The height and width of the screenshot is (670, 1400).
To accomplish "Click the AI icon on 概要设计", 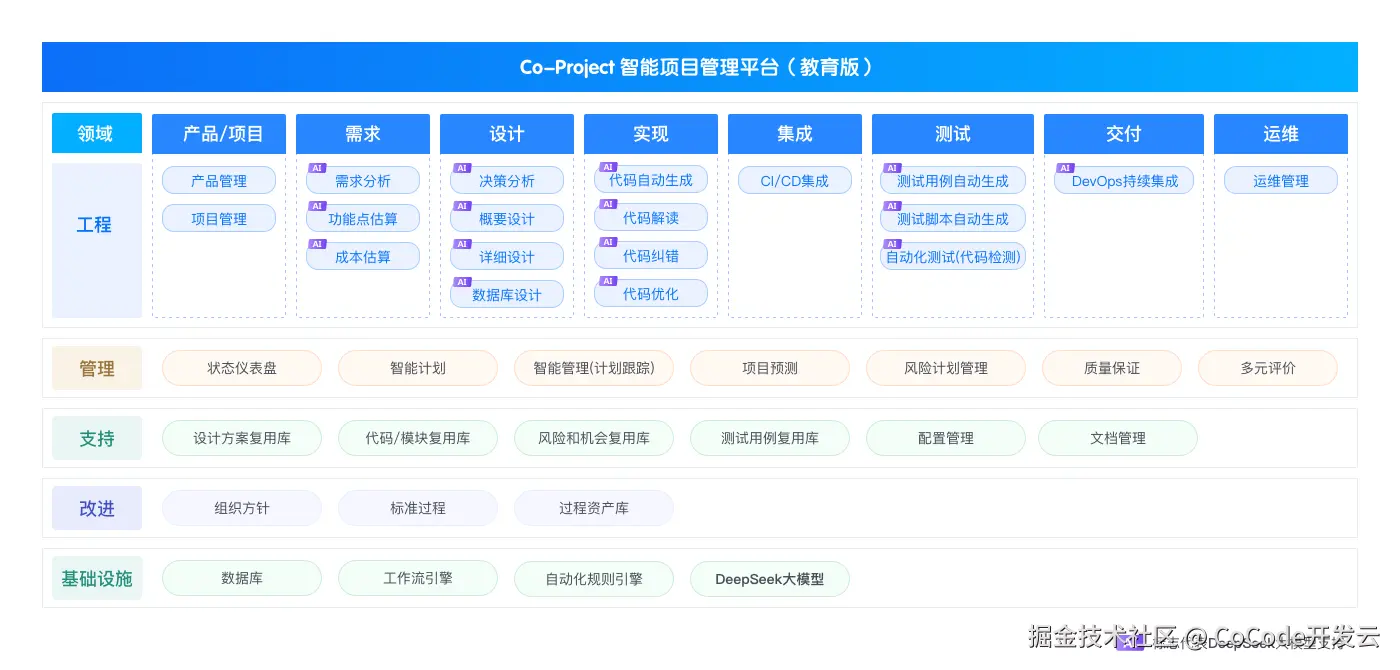I will (462, 205).
